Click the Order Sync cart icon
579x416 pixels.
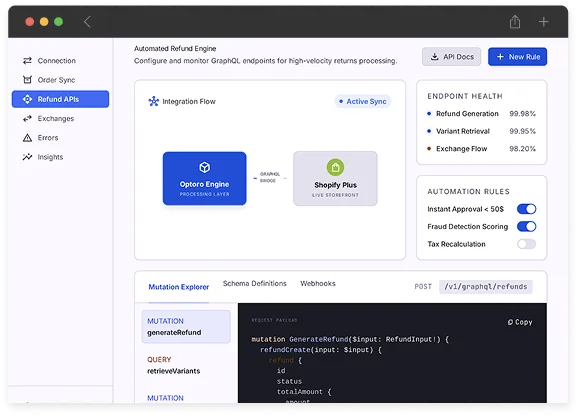[27, 80]
